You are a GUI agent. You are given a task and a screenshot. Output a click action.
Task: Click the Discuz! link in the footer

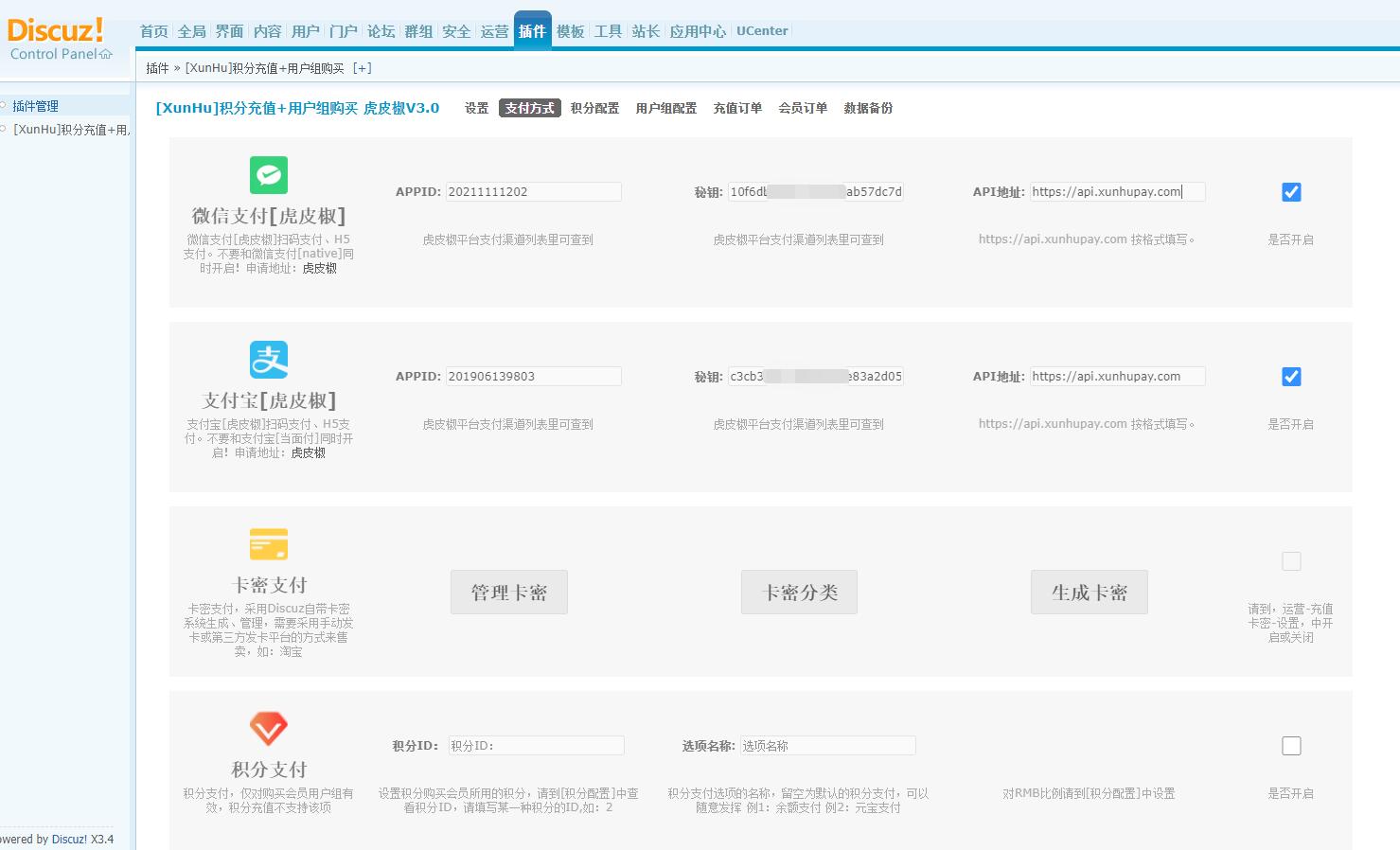(69, 840)
